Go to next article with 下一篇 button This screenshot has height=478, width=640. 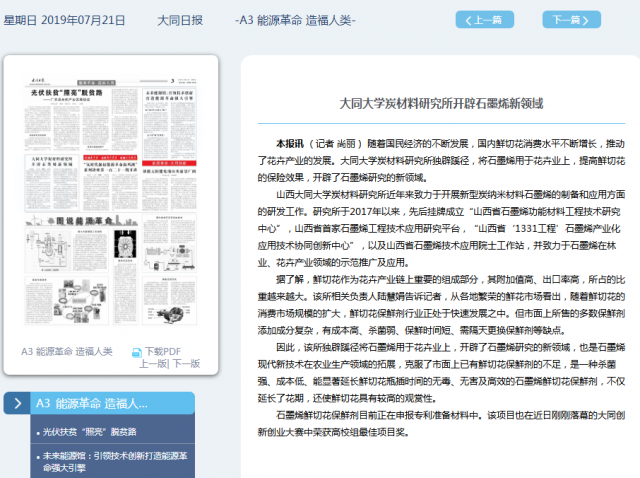coord(571,20)
